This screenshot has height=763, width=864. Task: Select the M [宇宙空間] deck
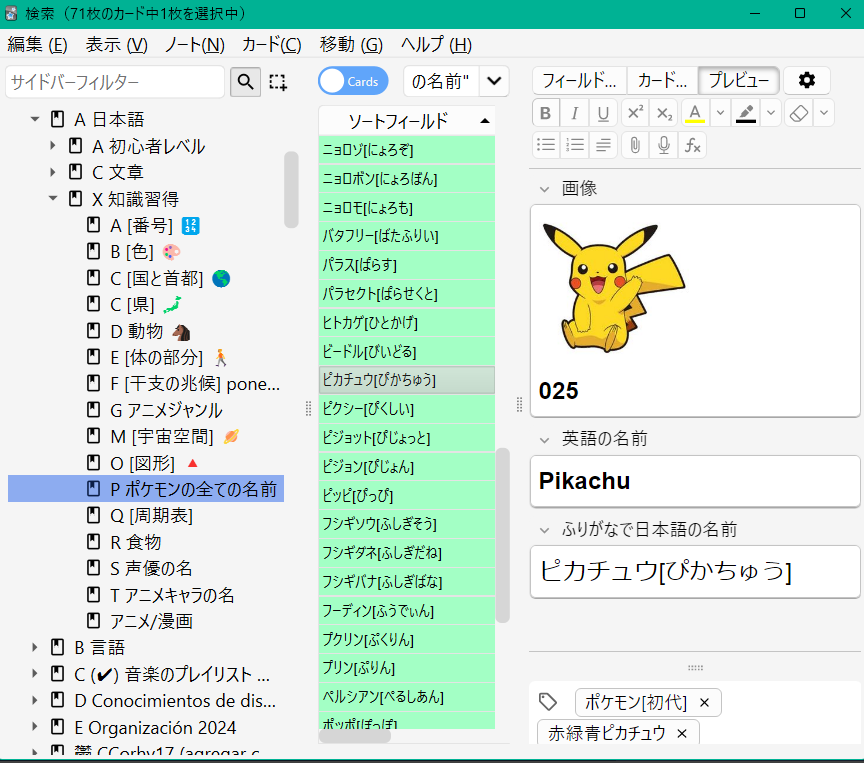click(x=146, y=436)
